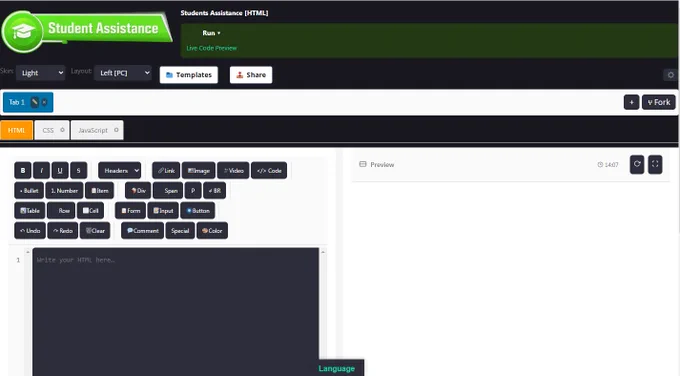Click the 14:07 timestamp in Preview

608,165
